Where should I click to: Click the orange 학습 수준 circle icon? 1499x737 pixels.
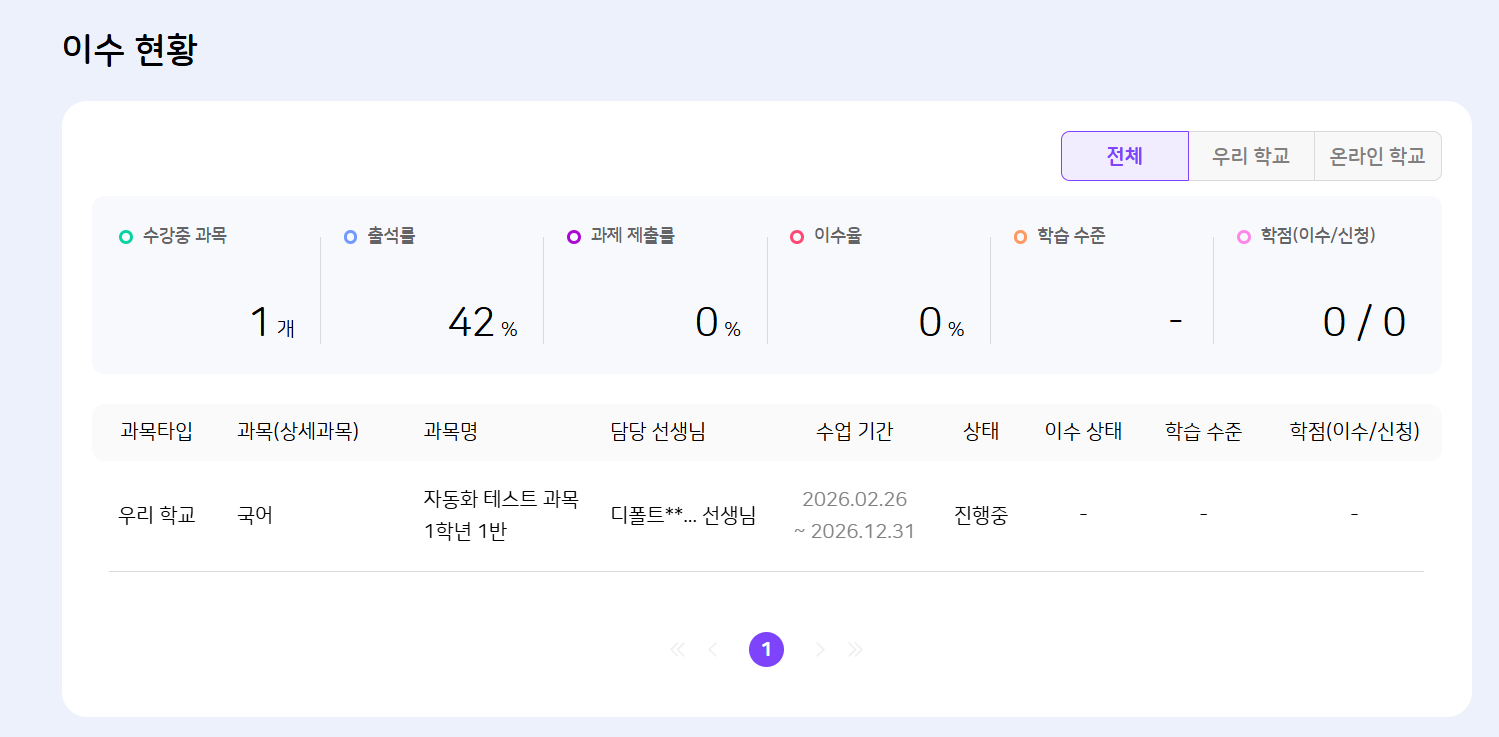[x=1020, y=237]
